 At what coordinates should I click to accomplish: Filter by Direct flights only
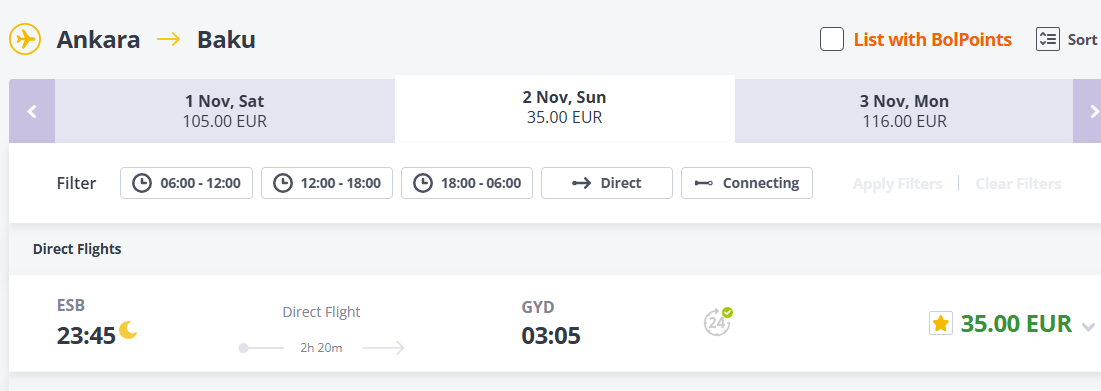coord(607,183)
